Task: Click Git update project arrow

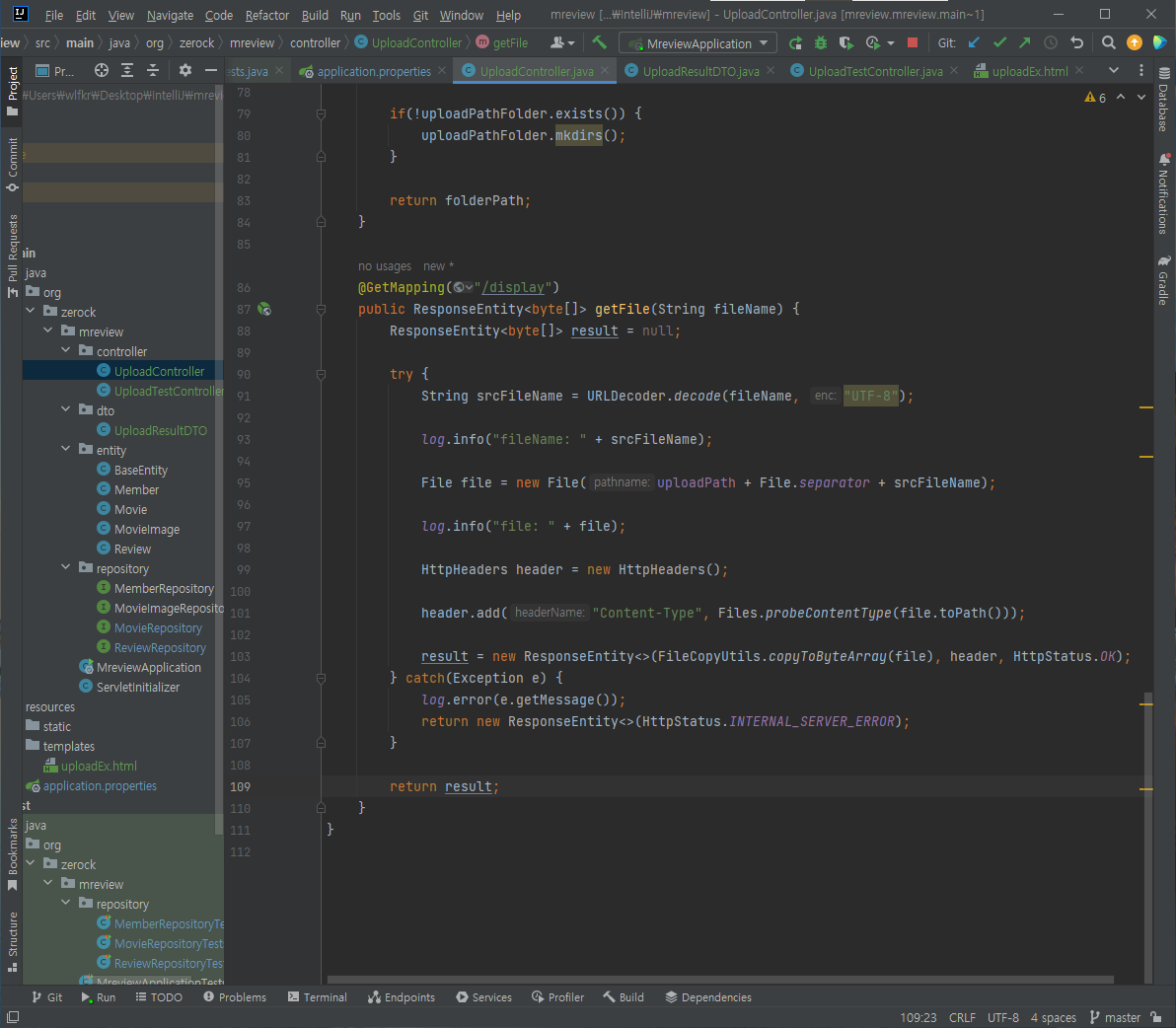Action: click(x=974, y=42)
